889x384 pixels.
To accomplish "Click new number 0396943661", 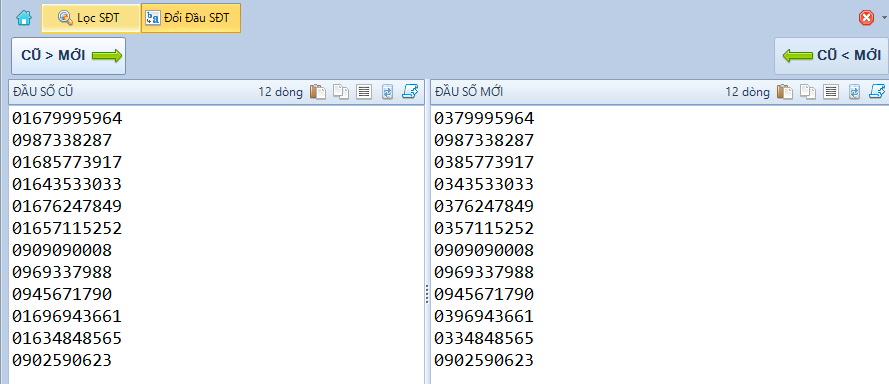I will pos(484,317).
